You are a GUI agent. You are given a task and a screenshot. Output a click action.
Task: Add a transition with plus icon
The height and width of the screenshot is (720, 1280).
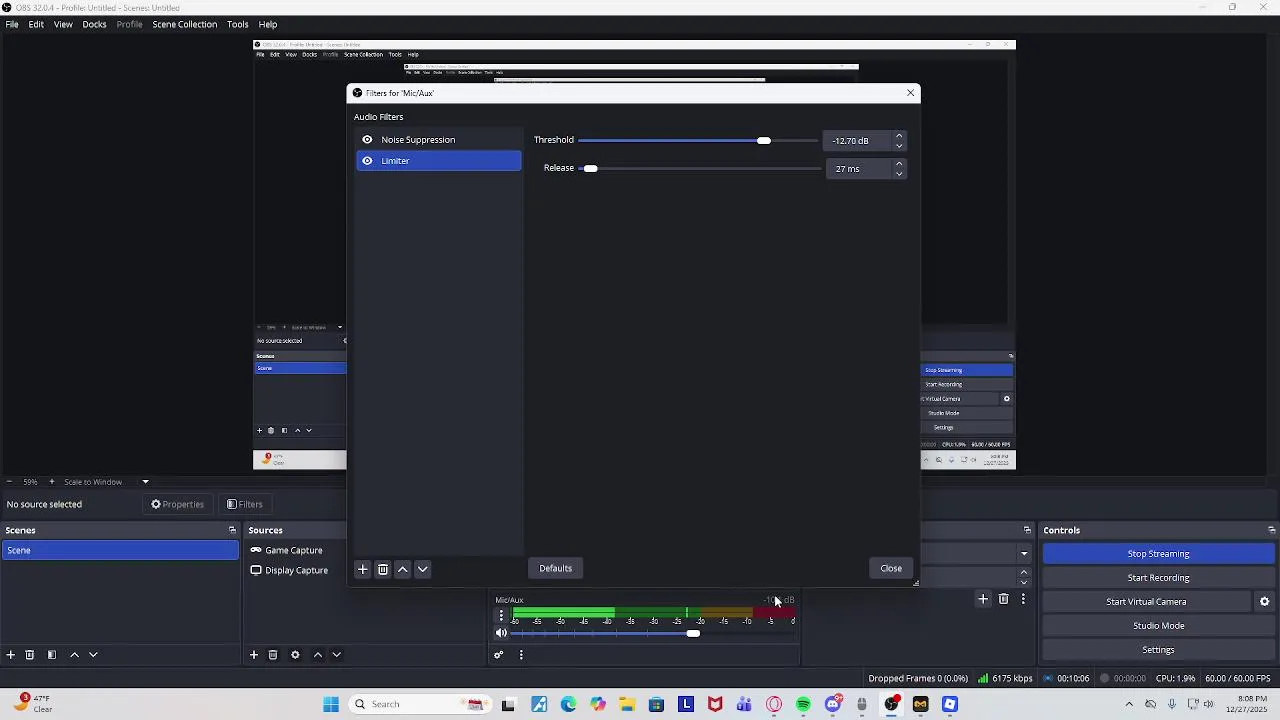pyautogui.click(x=983, y=599)
